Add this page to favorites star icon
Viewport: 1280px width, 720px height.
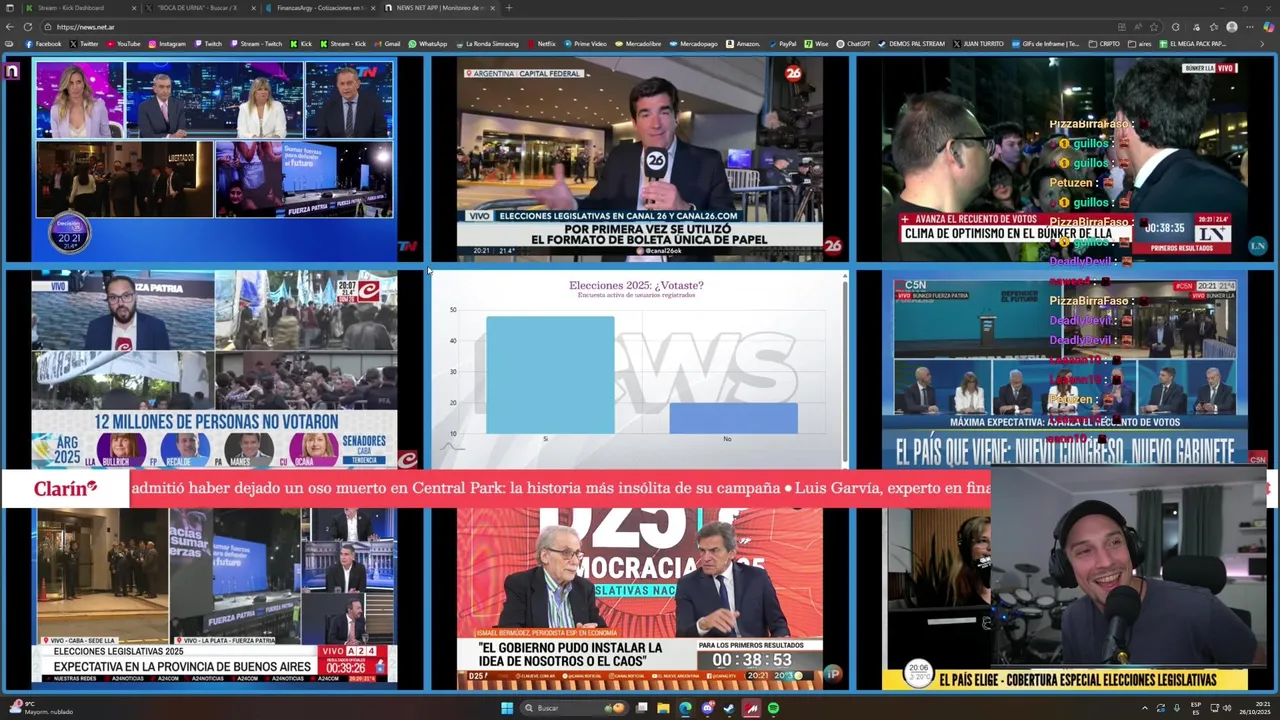pyautogui.click(x=1154, y=27)
